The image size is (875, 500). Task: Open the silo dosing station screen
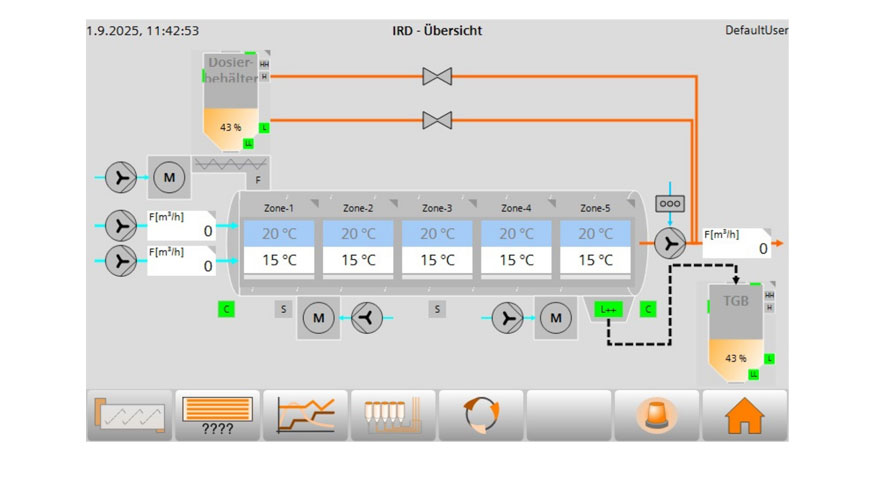[x=393, y=415]
